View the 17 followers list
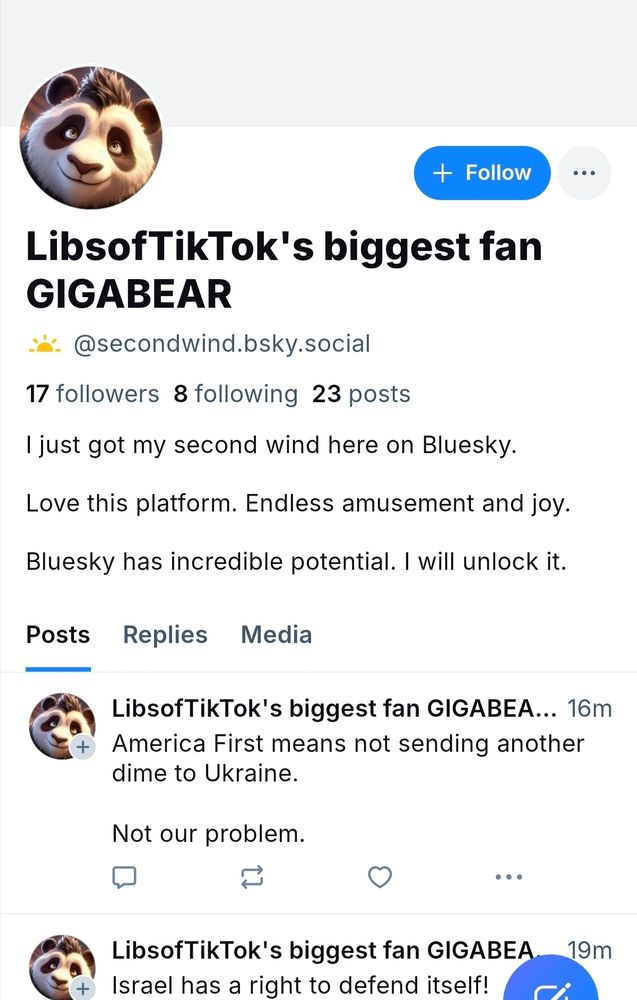The image size is (637, 1000). (92, 394)
